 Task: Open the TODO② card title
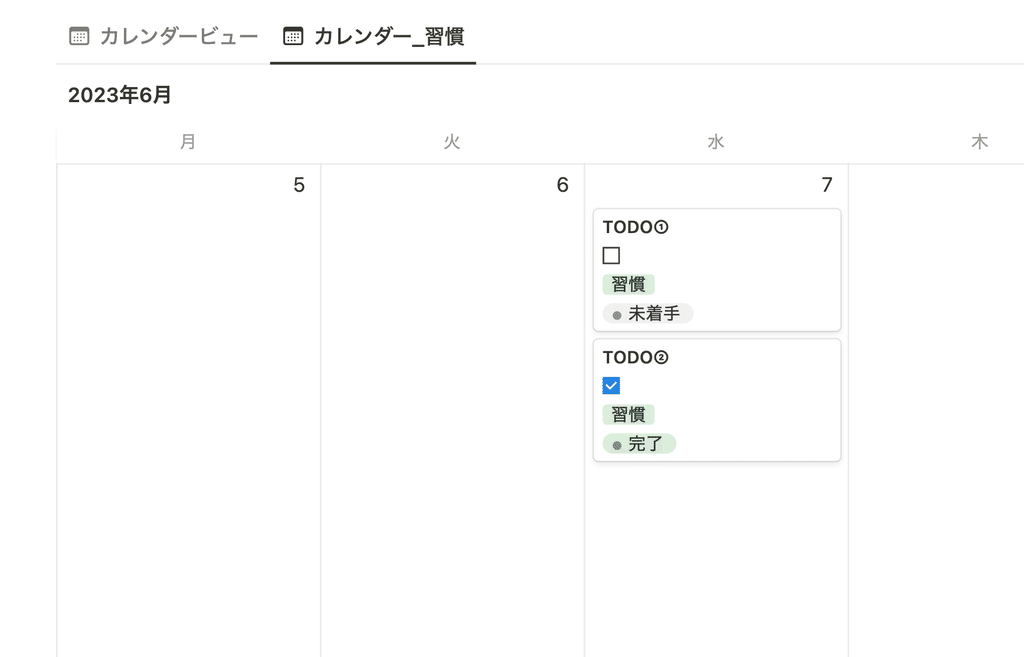(x=635, y=357)
